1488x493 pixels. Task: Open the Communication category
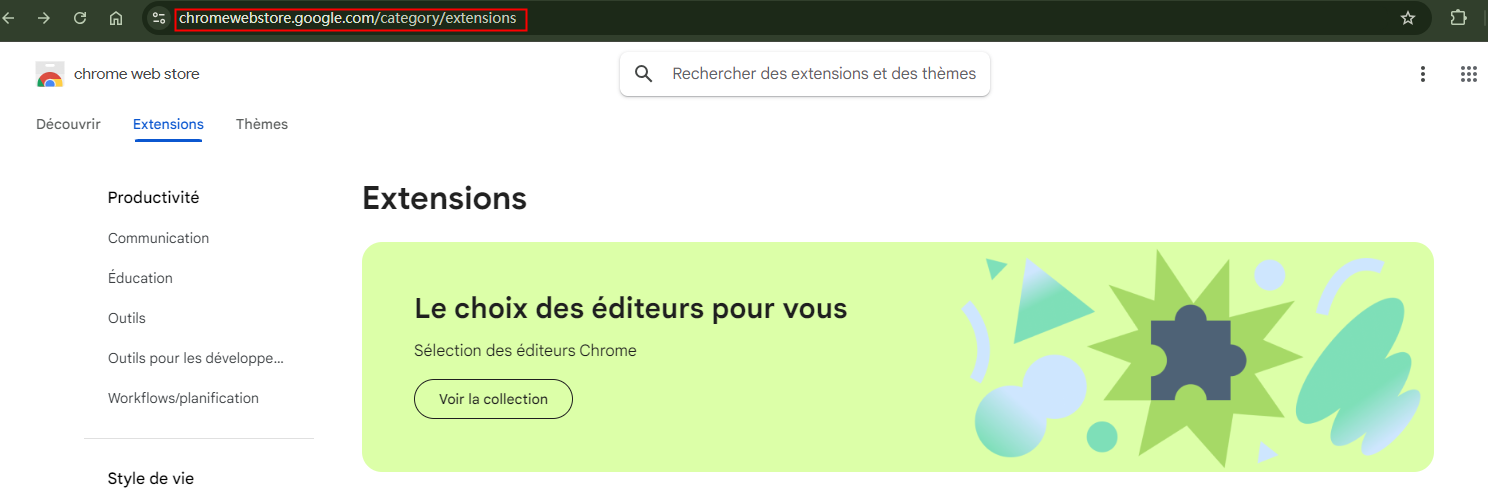(x=159, y=238)
